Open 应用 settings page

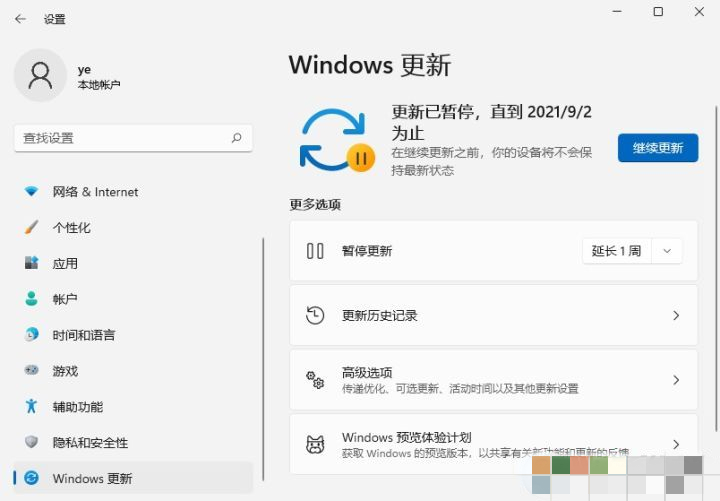pos(133,263)
